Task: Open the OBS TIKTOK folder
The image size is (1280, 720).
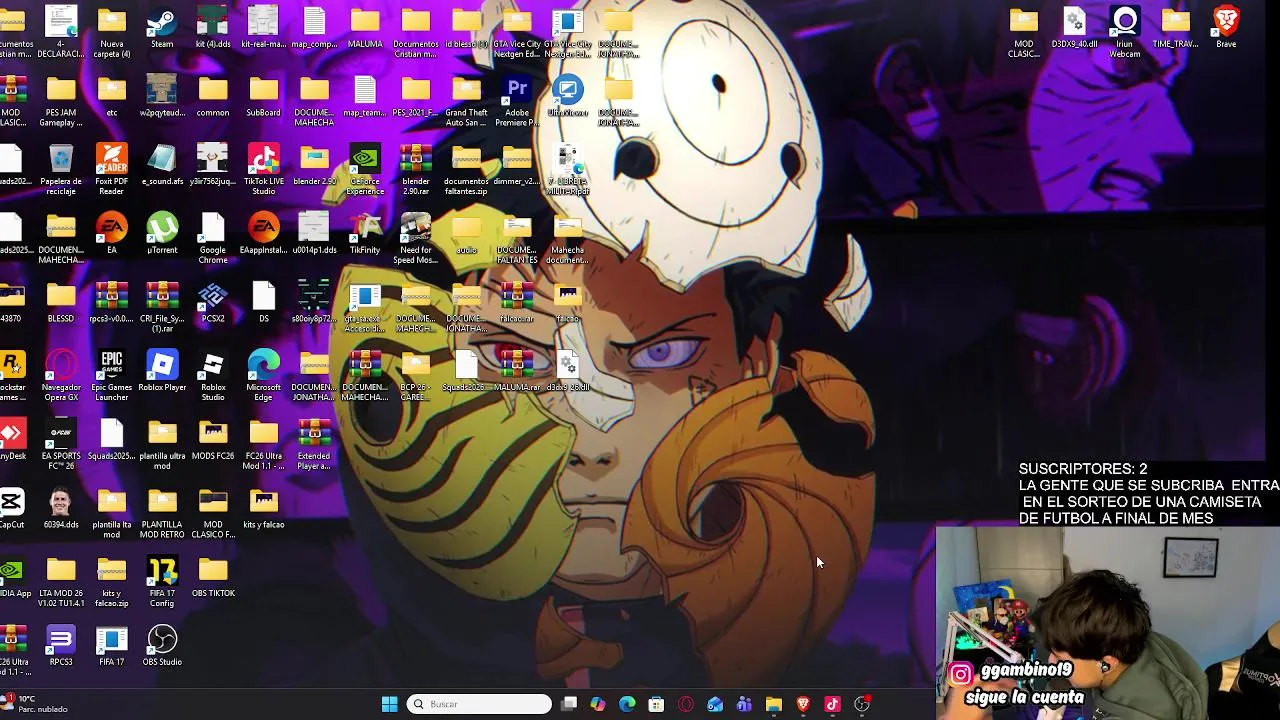Action: [x=213, y=576]
